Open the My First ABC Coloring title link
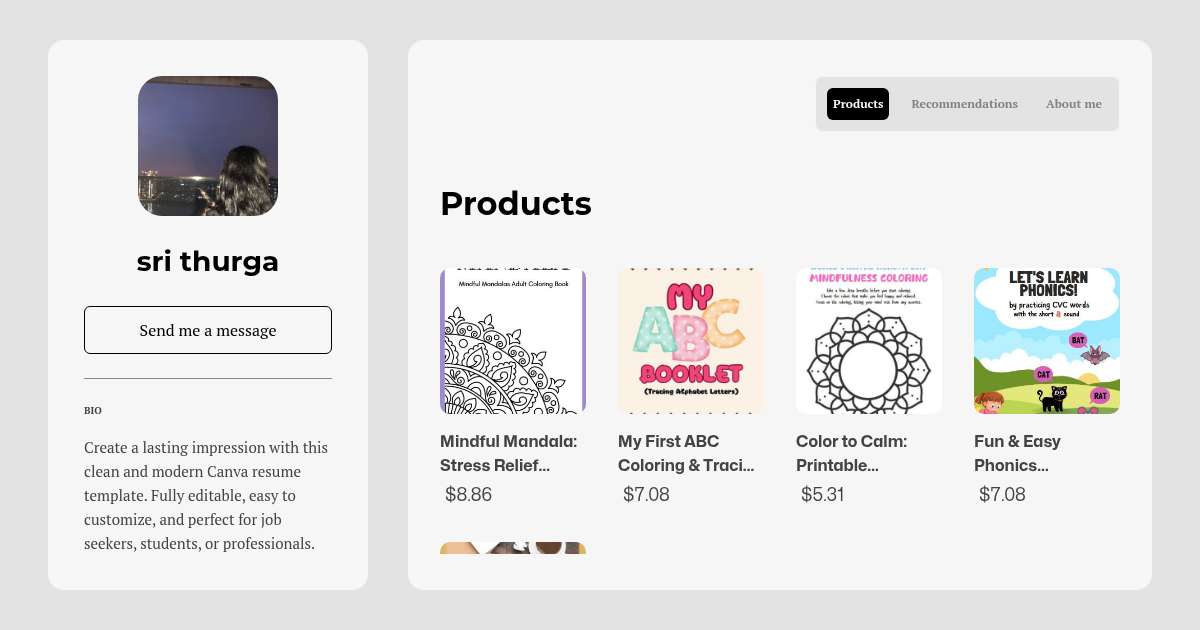 [686, 453]
